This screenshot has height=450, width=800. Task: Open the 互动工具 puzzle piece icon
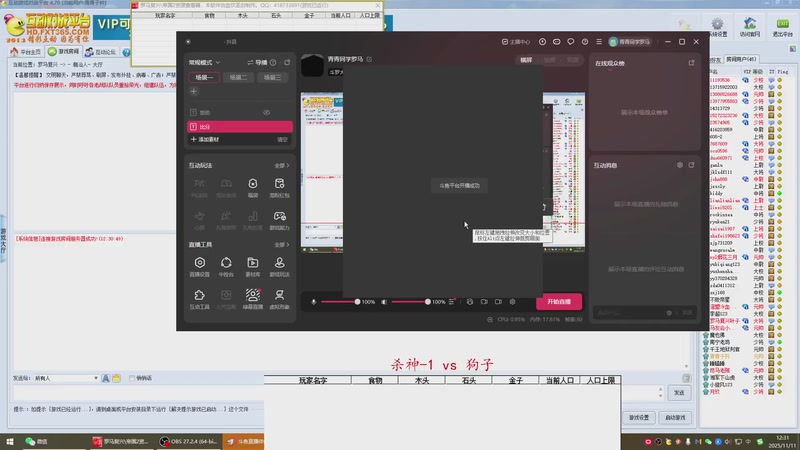click(x=199, y=299)
